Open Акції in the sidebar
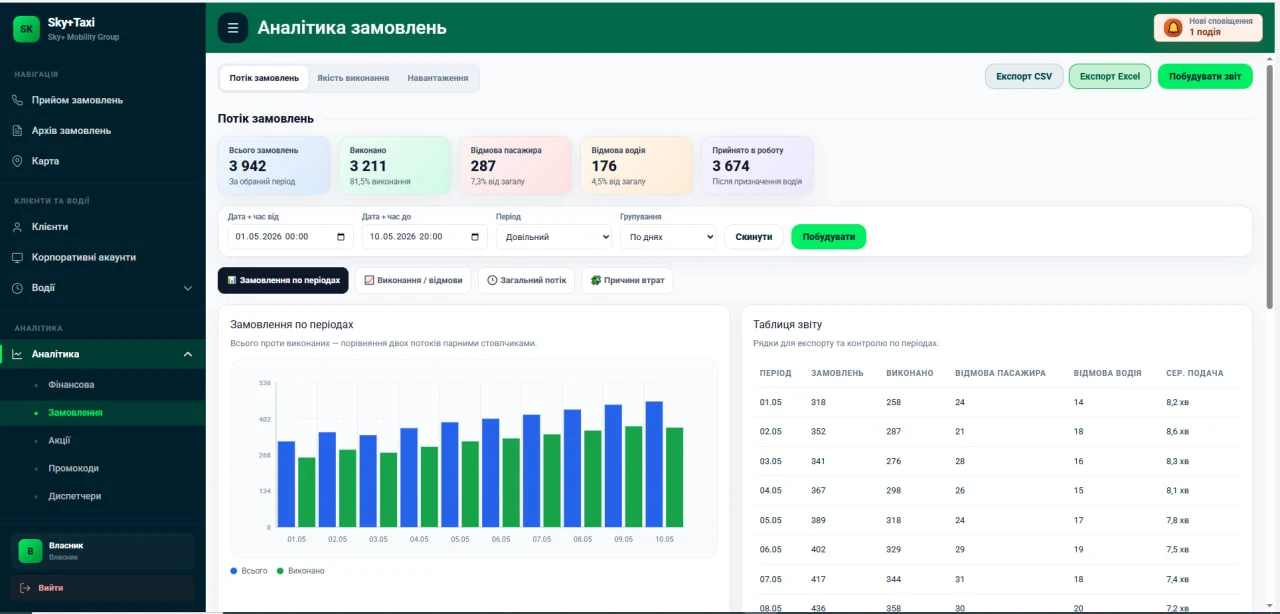The height and width of the screenshot is (614, 1280). pyautogui.click(x=59, y=440)
